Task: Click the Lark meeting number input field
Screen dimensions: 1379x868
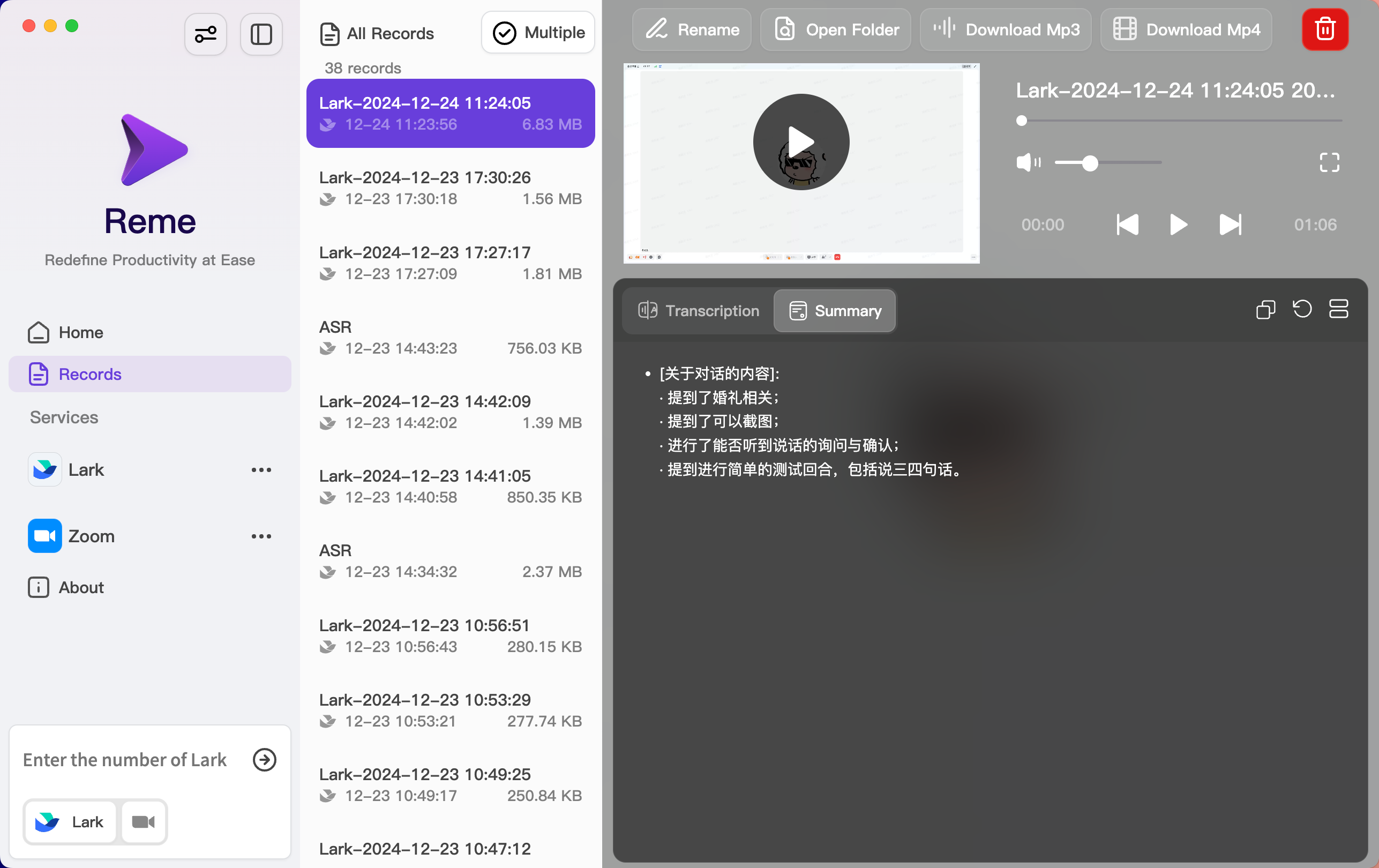Action: click(x=125, y=760)
